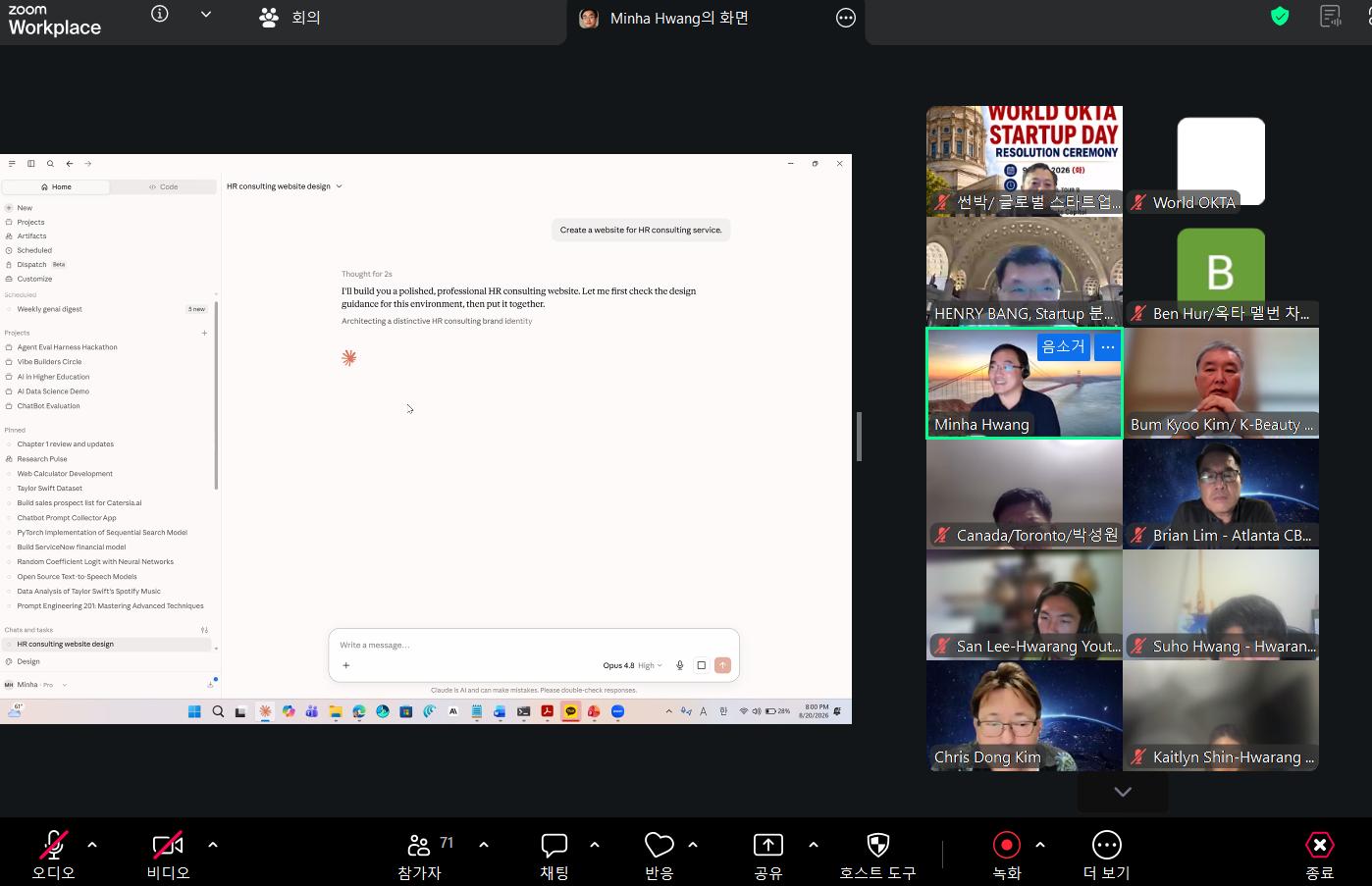
Task: Expand the share options arrow
Action: [x=814, y=844]
